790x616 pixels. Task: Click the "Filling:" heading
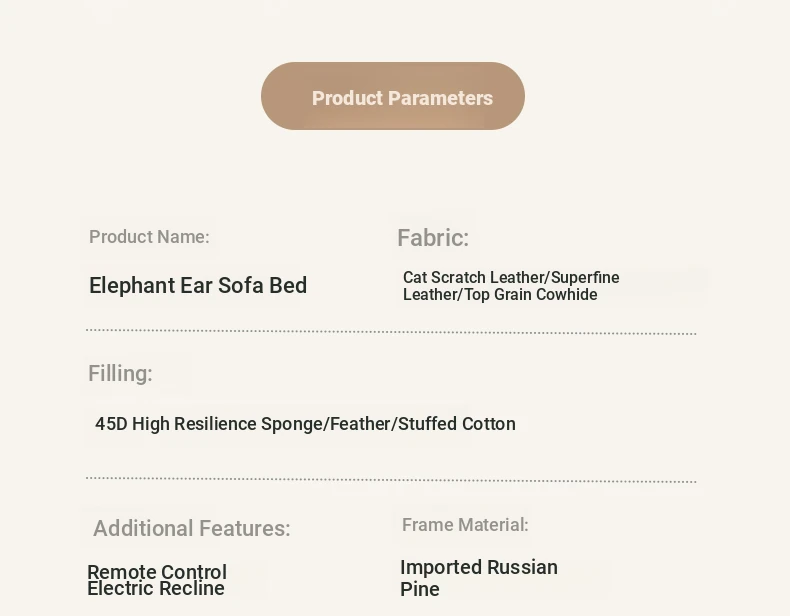tap(120, 374)
